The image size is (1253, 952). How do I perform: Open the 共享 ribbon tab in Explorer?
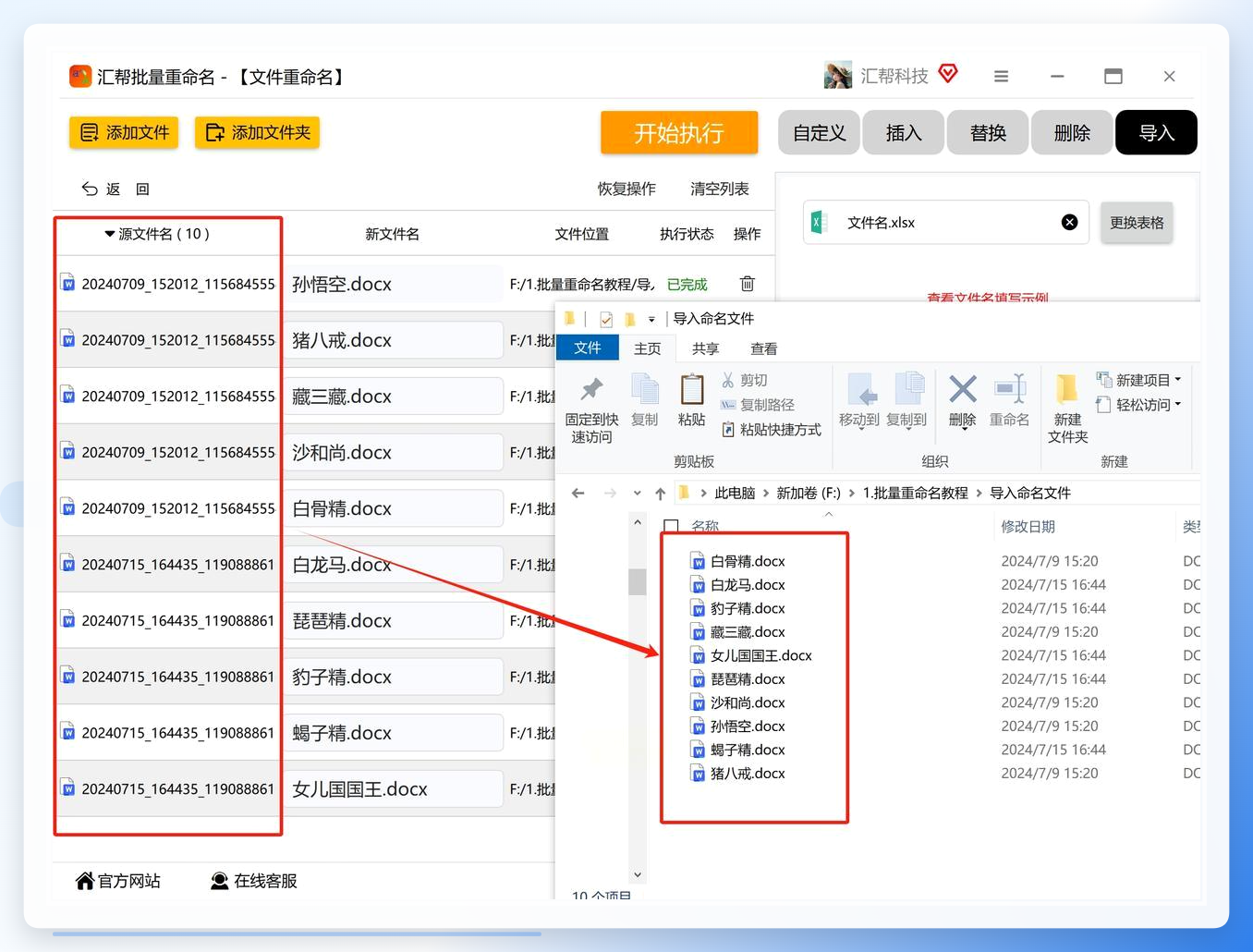coord(705,348)
